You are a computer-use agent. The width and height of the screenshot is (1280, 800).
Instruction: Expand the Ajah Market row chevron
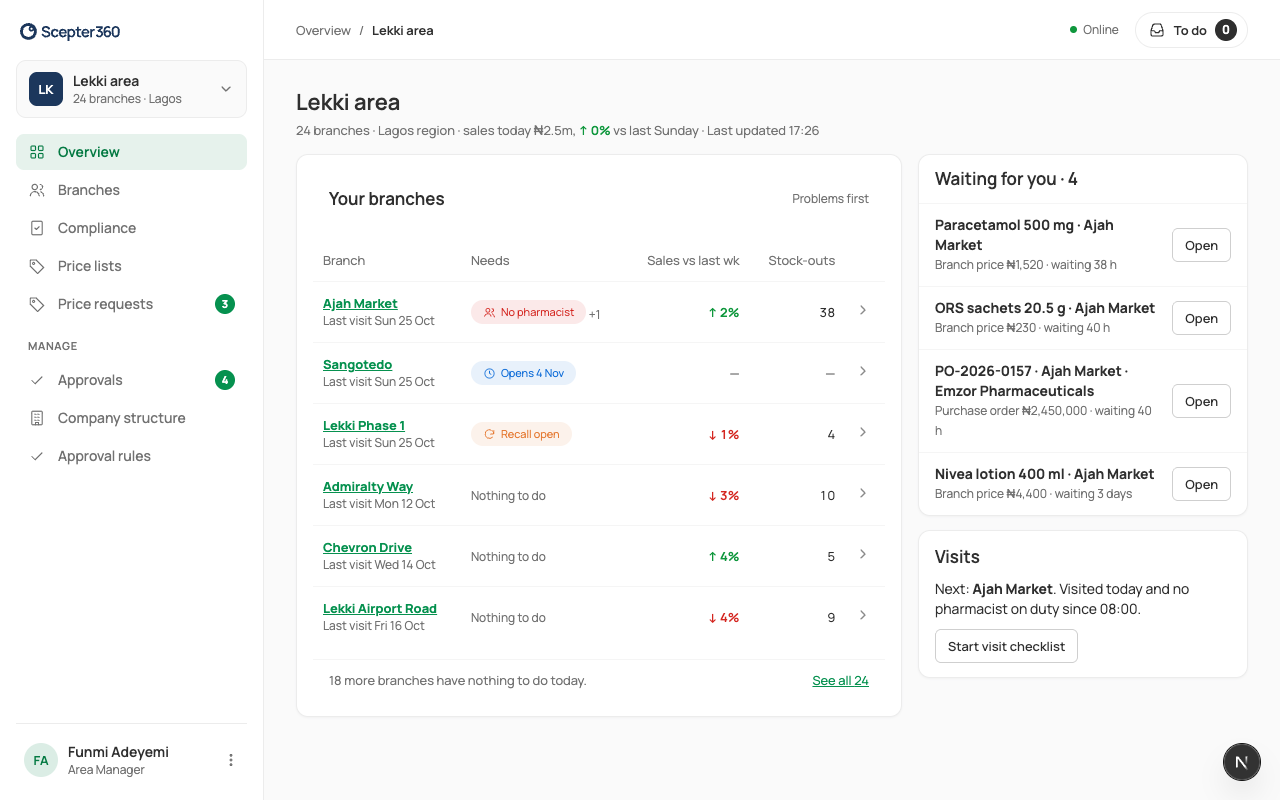[863, 310]
